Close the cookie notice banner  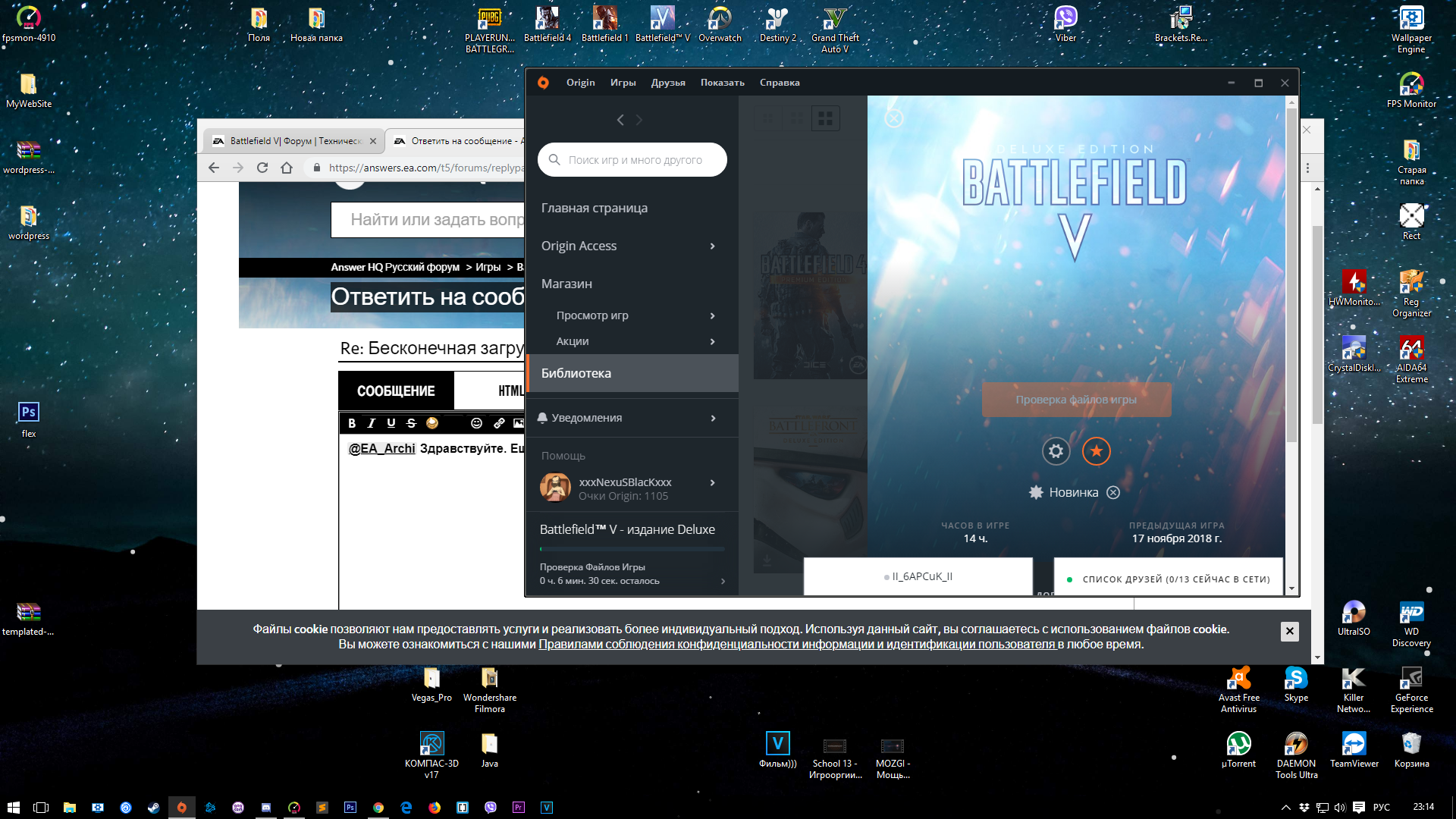coord(1290,631)
